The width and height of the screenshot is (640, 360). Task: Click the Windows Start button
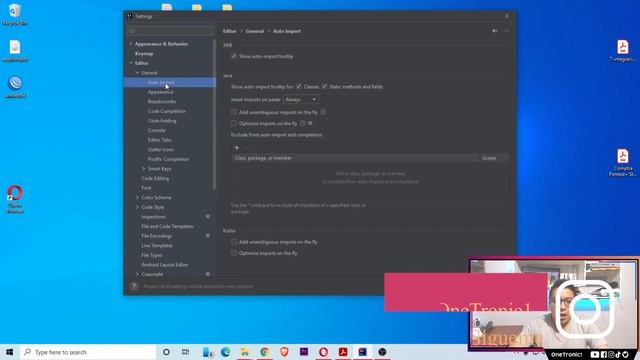click(x=10, y=352)
